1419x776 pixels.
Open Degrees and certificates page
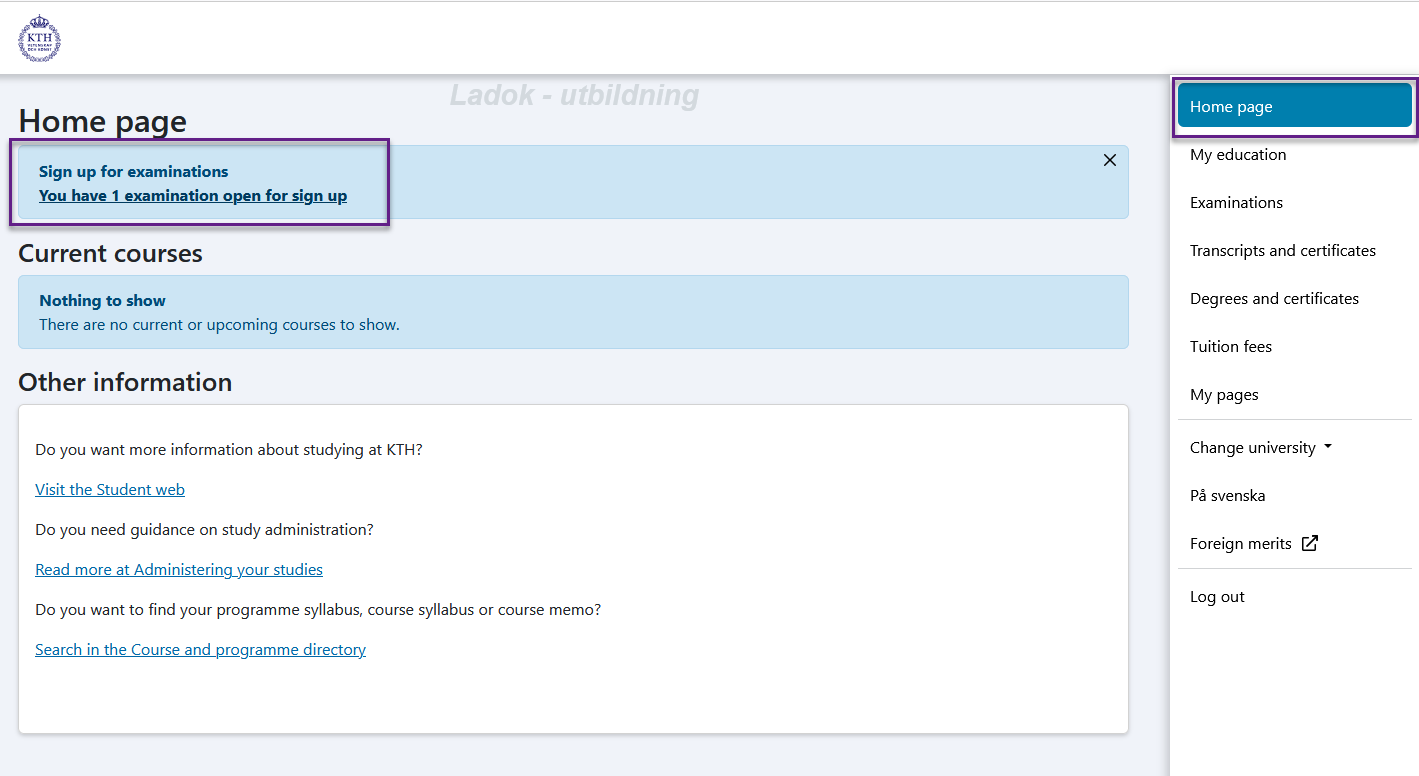[1274, 298]
